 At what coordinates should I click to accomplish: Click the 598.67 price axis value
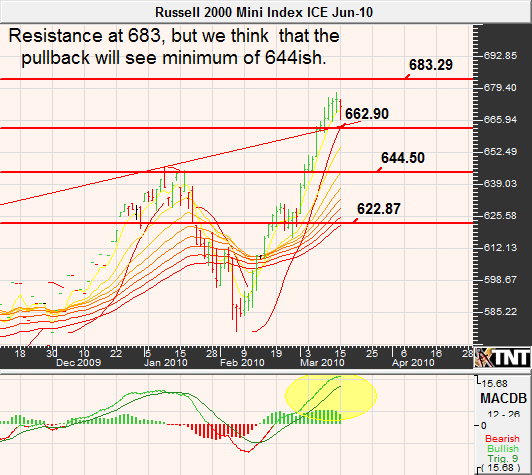click(500, 280)
